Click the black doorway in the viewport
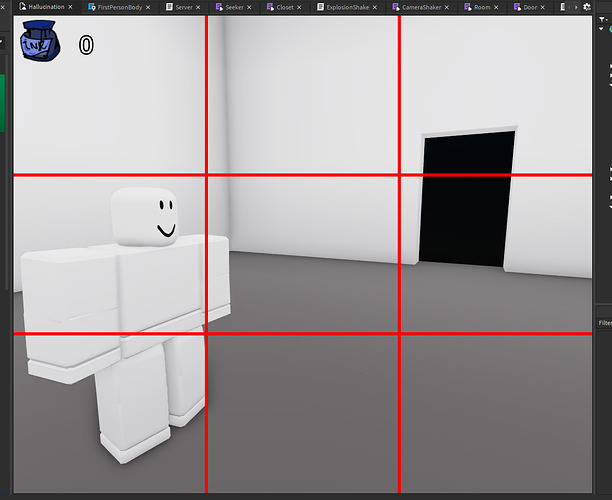Screen dimensions: 612x500 pyautogui.click(x=466, y=199)
